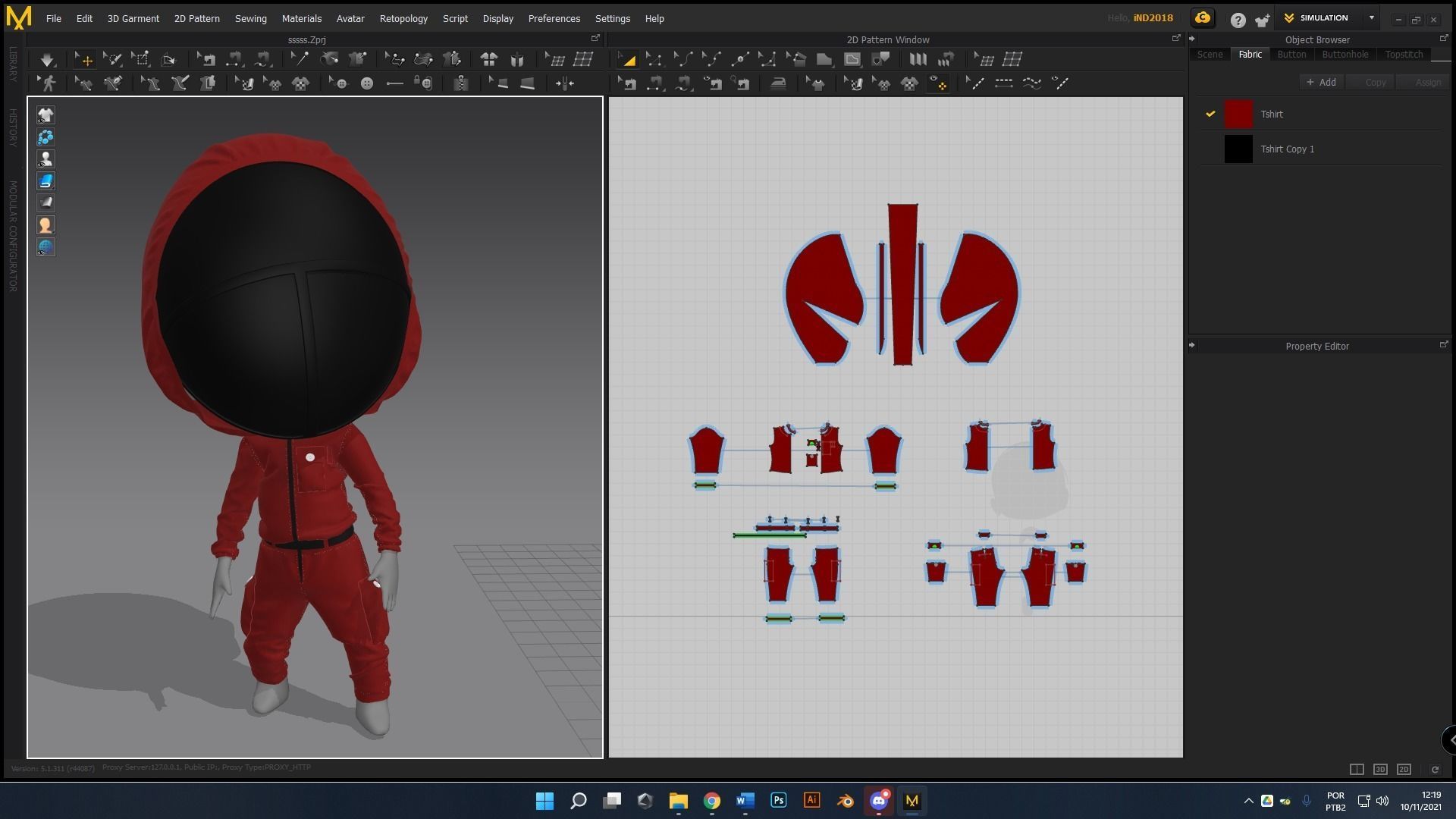Image resolution: width=1456 pixels, height=819 pixels.
Task: Click the Reset 3D Arrangement shirt icon
Action: point(488,59)
